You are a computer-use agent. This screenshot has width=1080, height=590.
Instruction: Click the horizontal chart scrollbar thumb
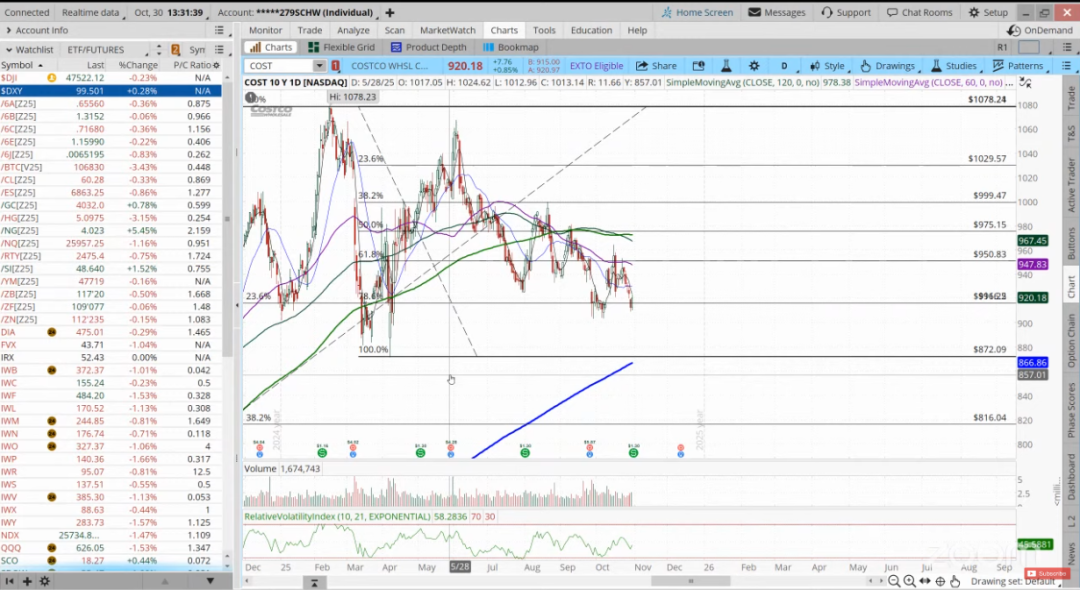(691, 581)
